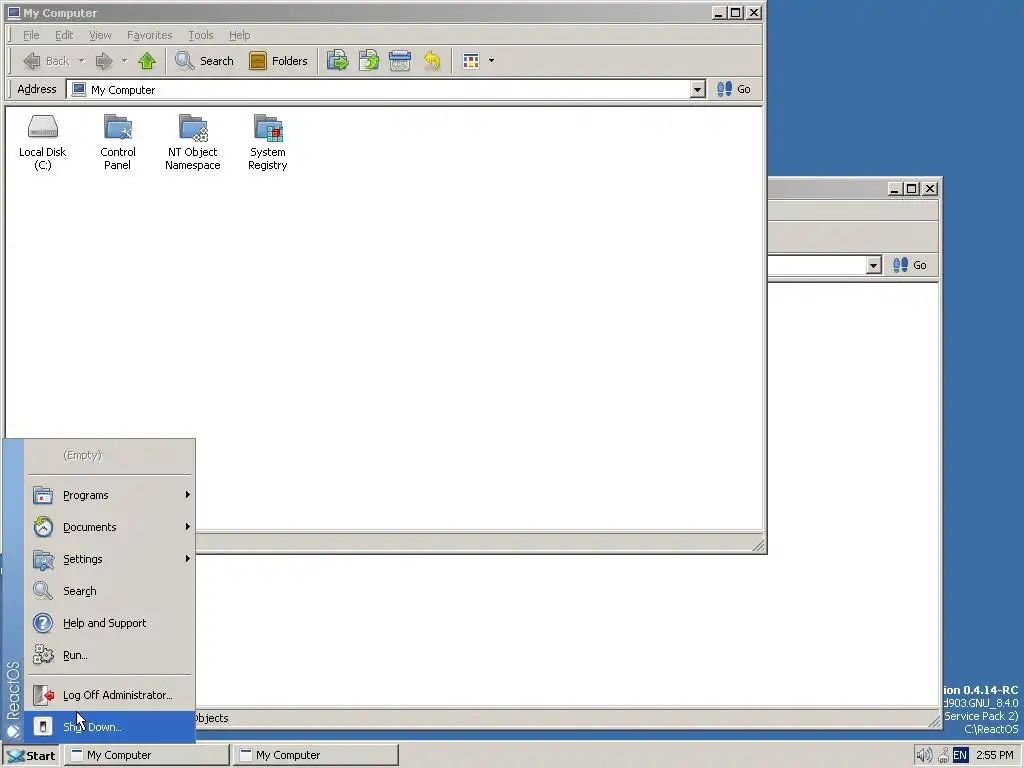Screen dimensions: 1024x768
Task: Click the Start button
Action: 31,756
